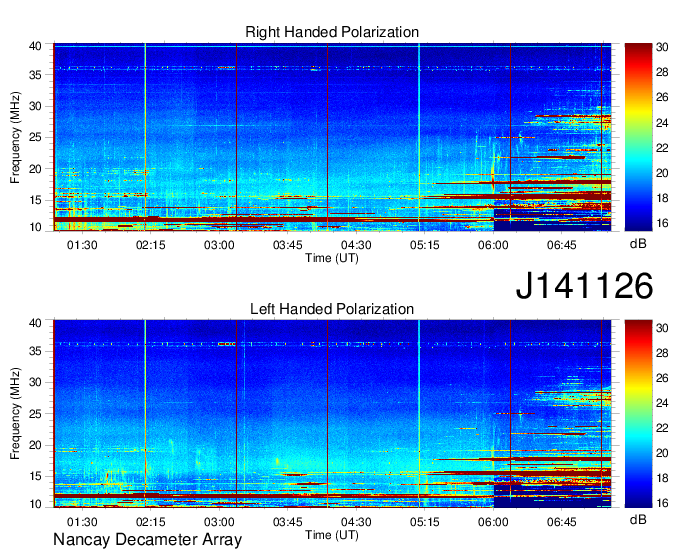Click the 20 dB tick on Right Handed colorbar
Screen dimensions: 680x552
pos(662,173)
